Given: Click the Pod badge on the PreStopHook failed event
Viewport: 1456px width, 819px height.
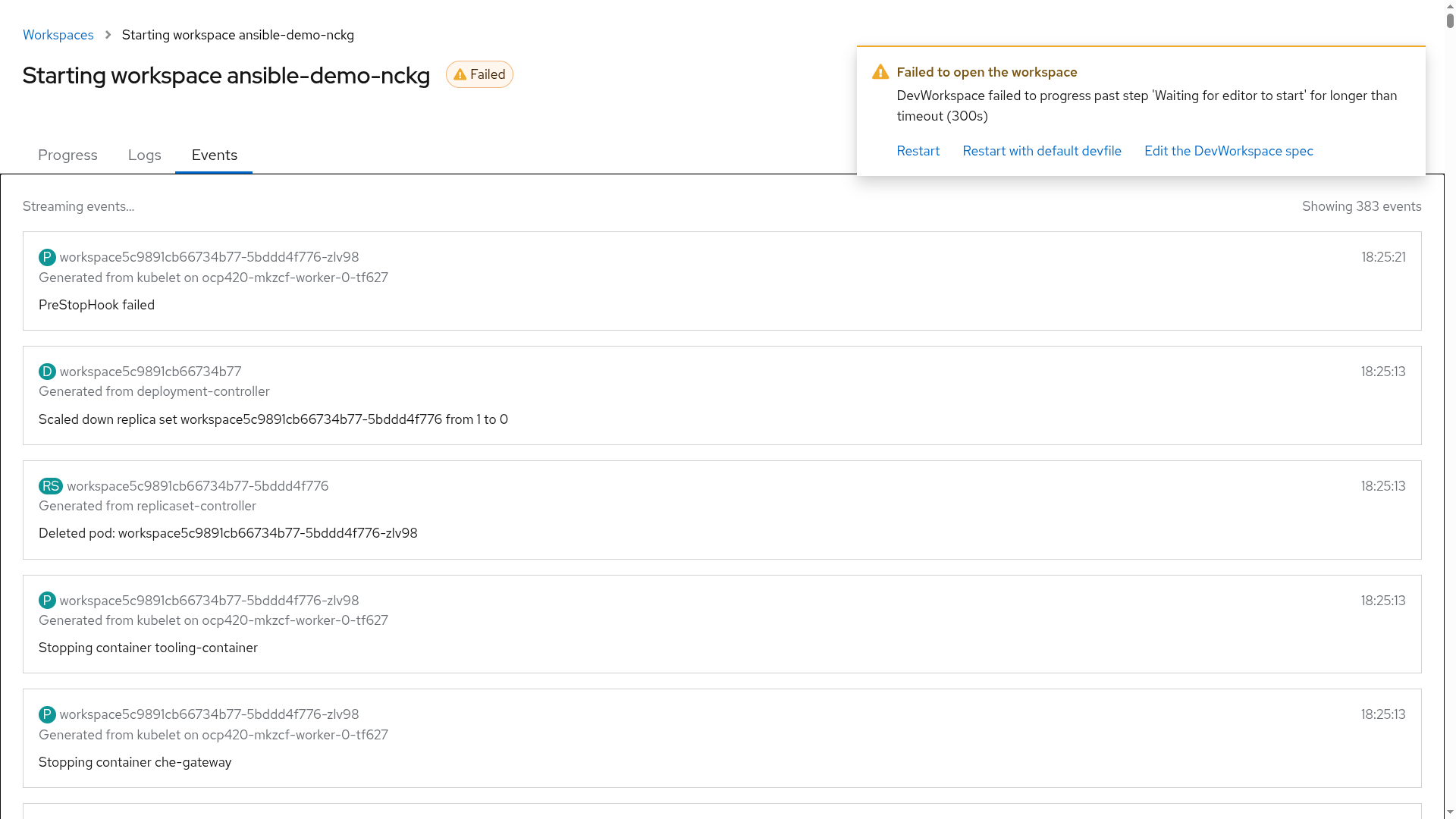Looking at the screenshot, I should [47, 257].
